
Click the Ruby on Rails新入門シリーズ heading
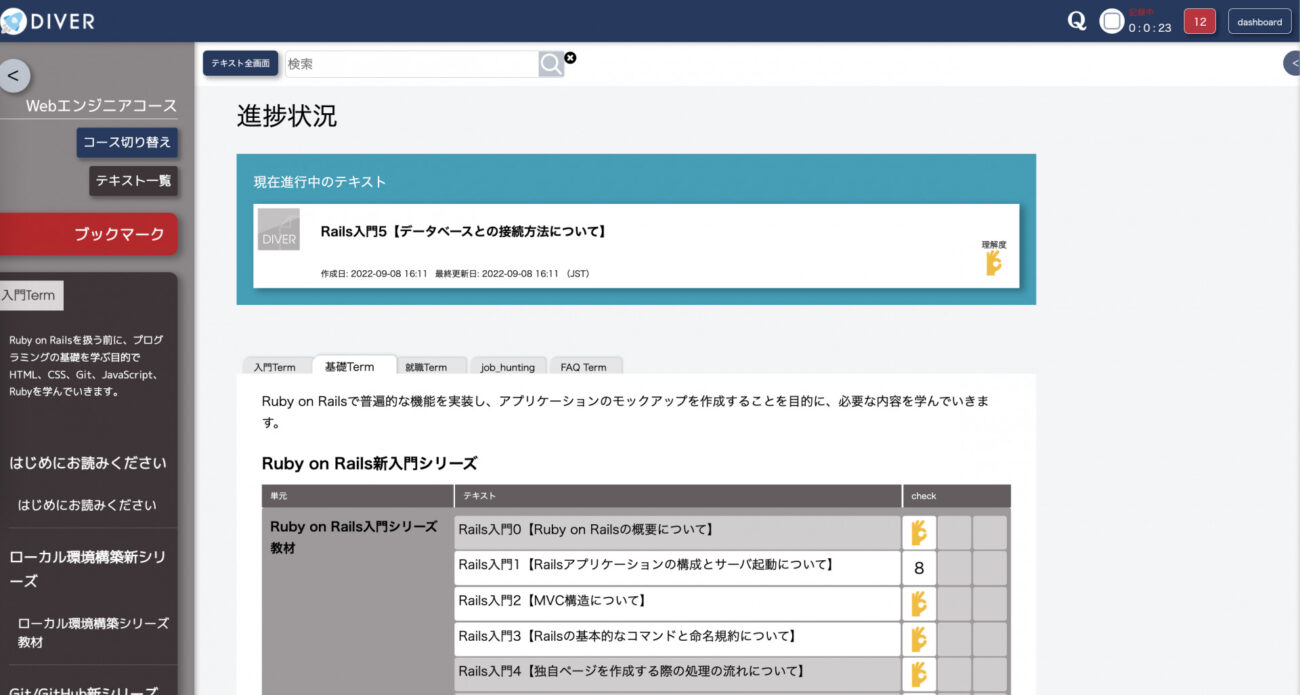coord(369,463)
